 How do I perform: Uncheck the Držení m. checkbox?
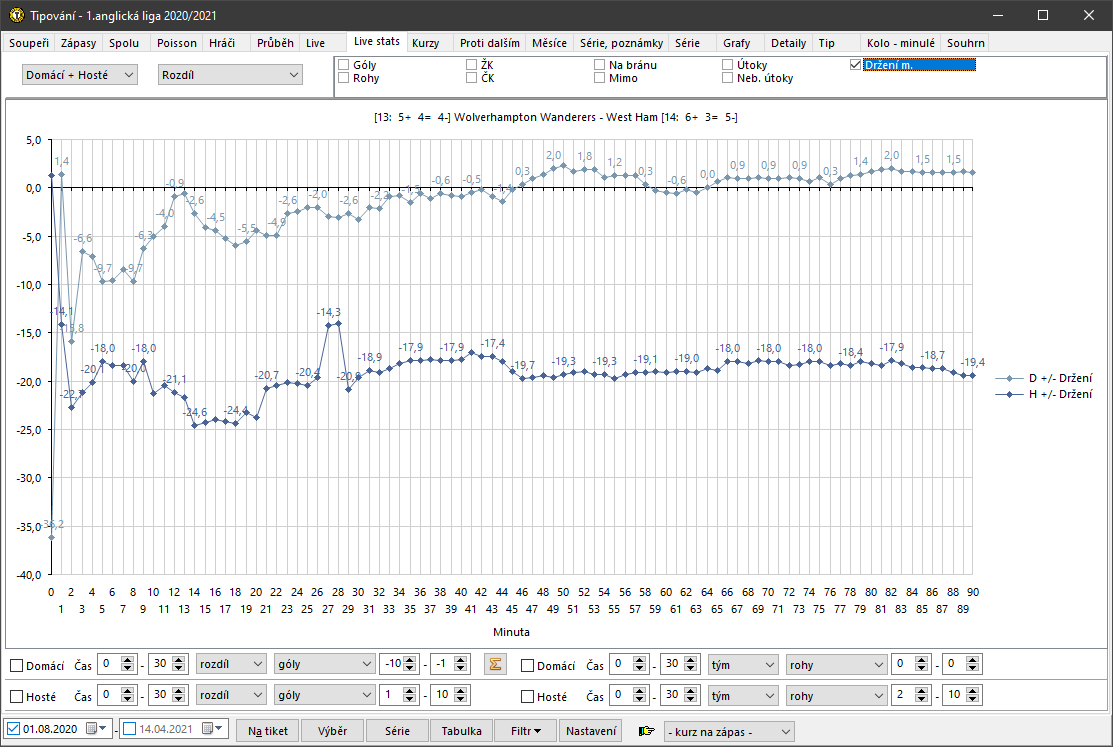point(855,65)
